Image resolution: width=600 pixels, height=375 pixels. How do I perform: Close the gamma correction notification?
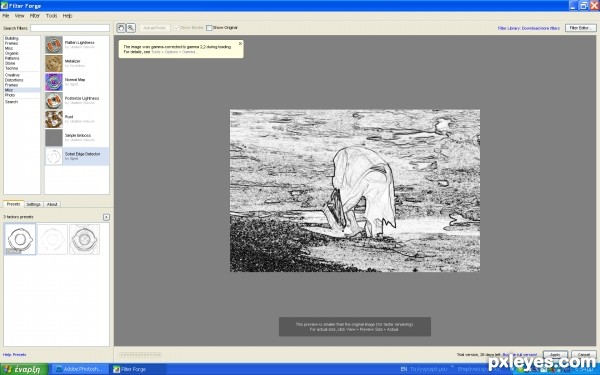click(x=240, y=43)
